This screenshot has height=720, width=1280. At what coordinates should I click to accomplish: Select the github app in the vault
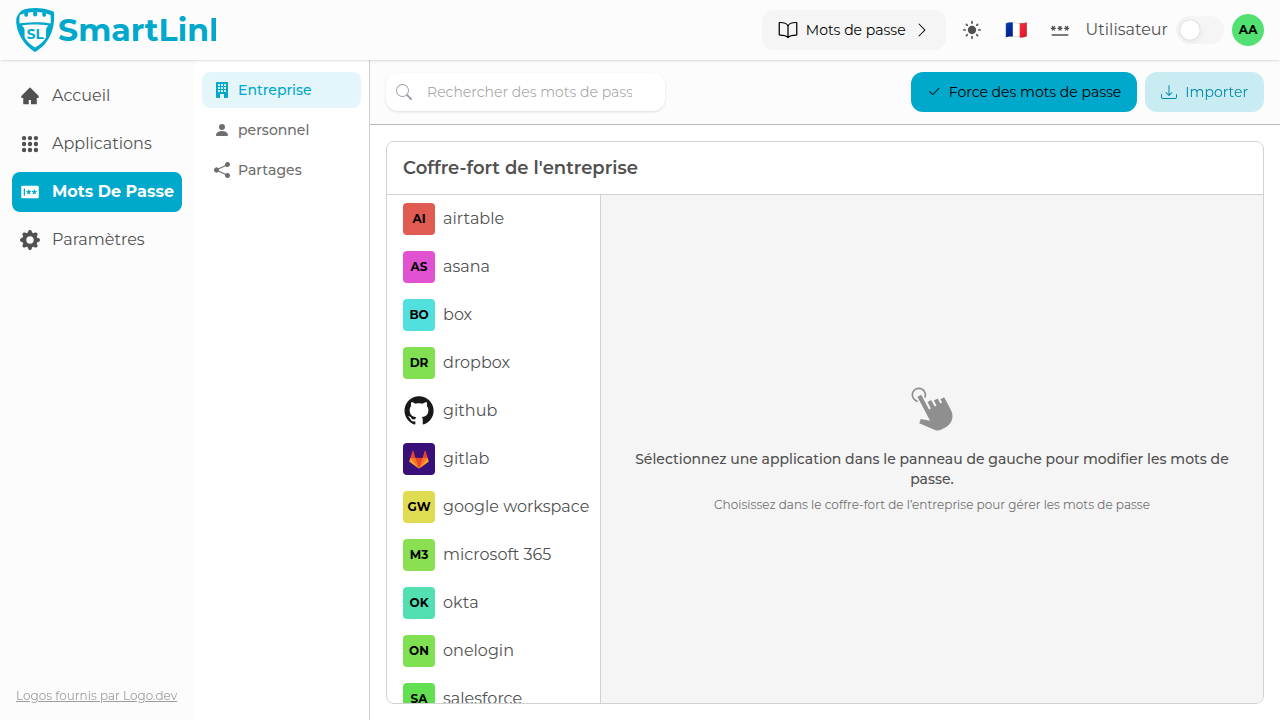(x=469, y=410)
